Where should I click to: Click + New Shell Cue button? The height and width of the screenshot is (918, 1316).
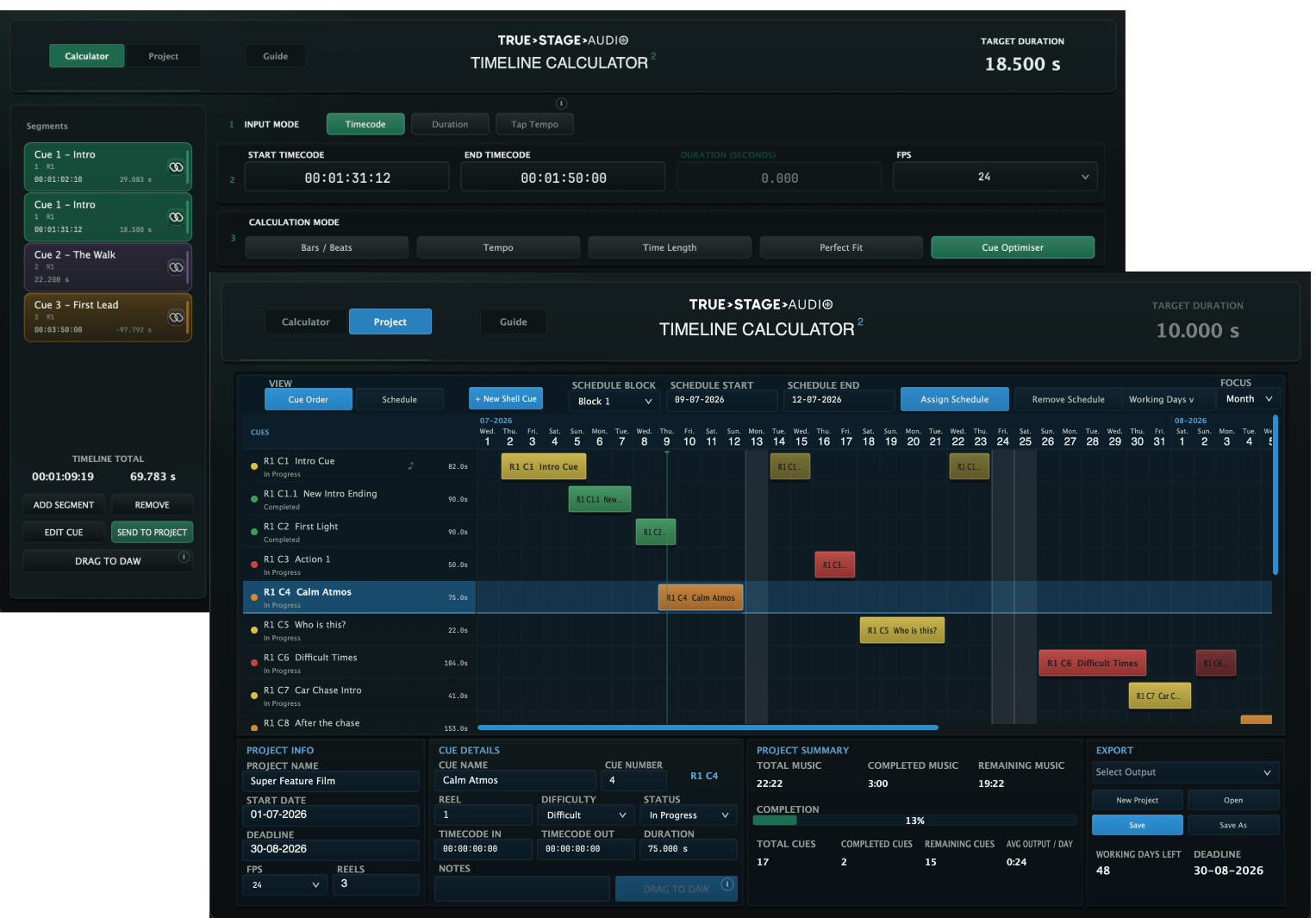[506, 398]
